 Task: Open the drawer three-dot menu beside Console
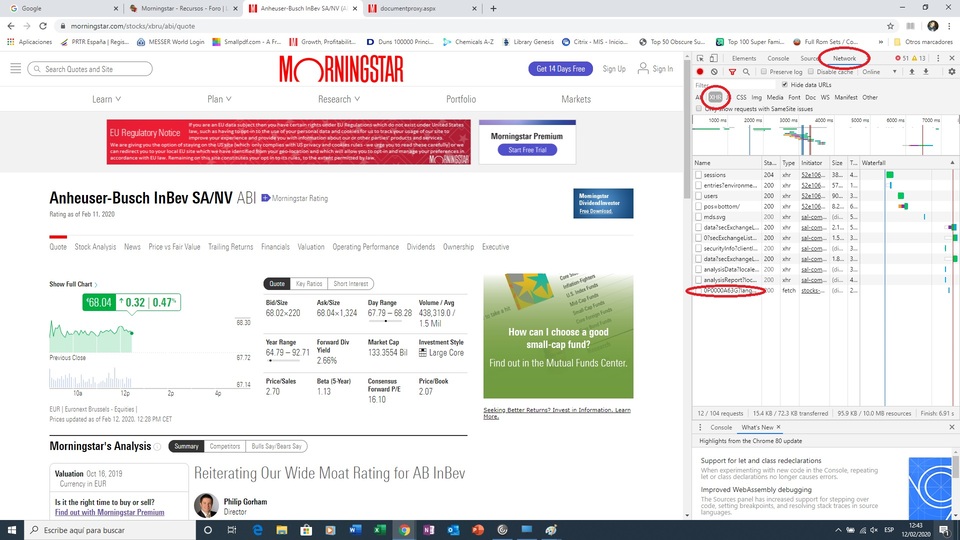(x=700, y=427)
